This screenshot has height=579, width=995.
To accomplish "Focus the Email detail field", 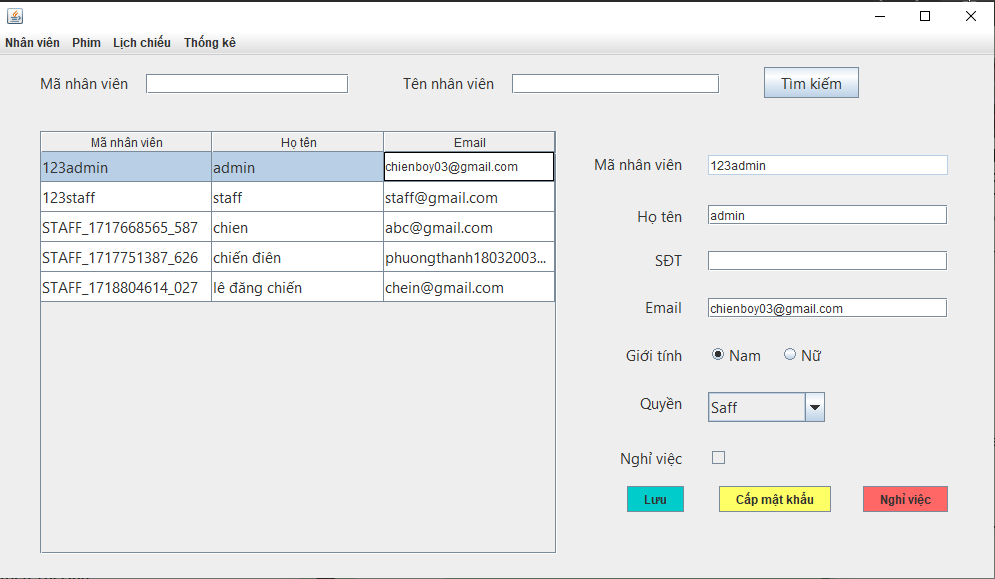I will pyautogui.click(x=827, y=308).
